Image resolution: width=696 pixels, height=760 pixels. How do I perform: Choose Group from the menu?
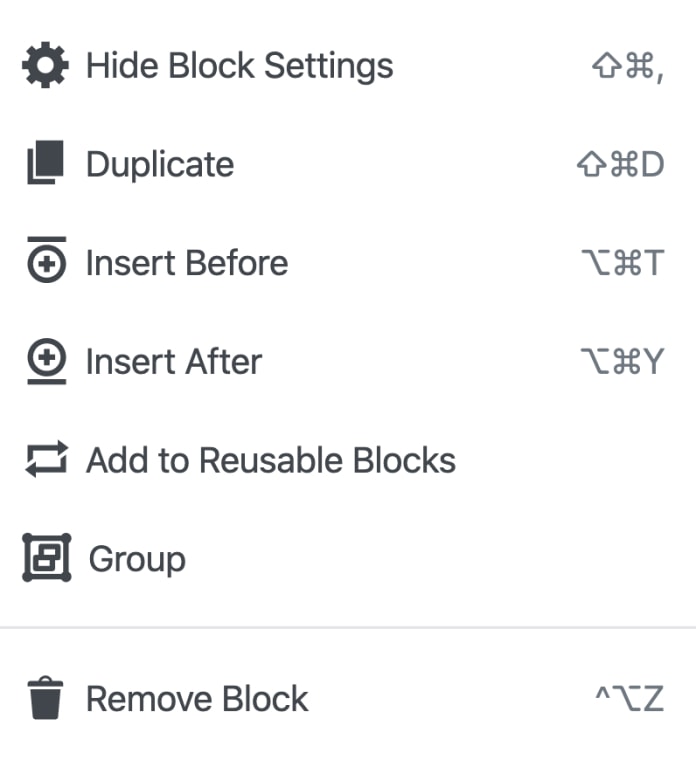click(137, 558)
